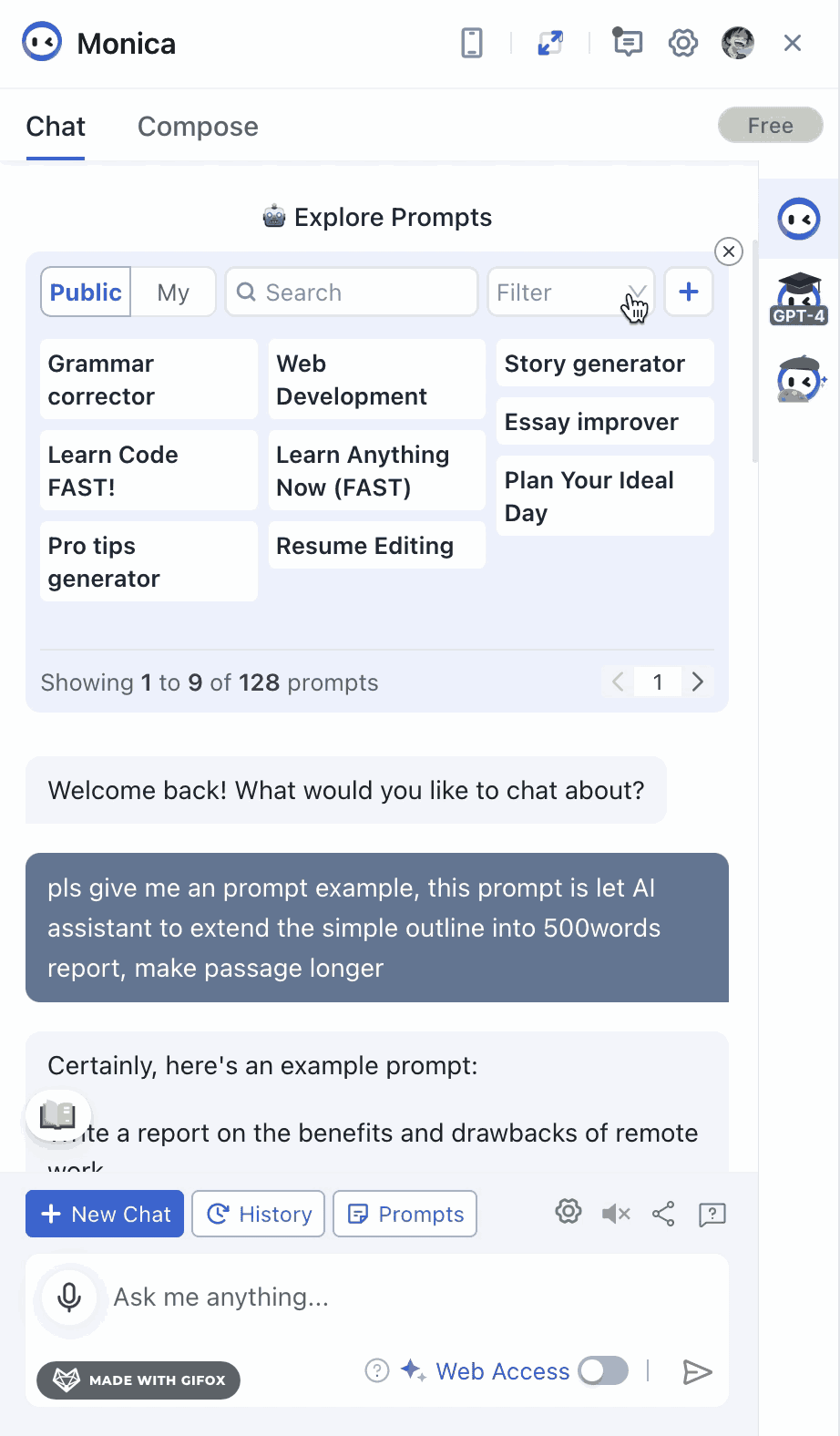The width and height of the screenshot is (840, 1436).
Task: Click the add new prompt plus button
Action: pos(689,292)
